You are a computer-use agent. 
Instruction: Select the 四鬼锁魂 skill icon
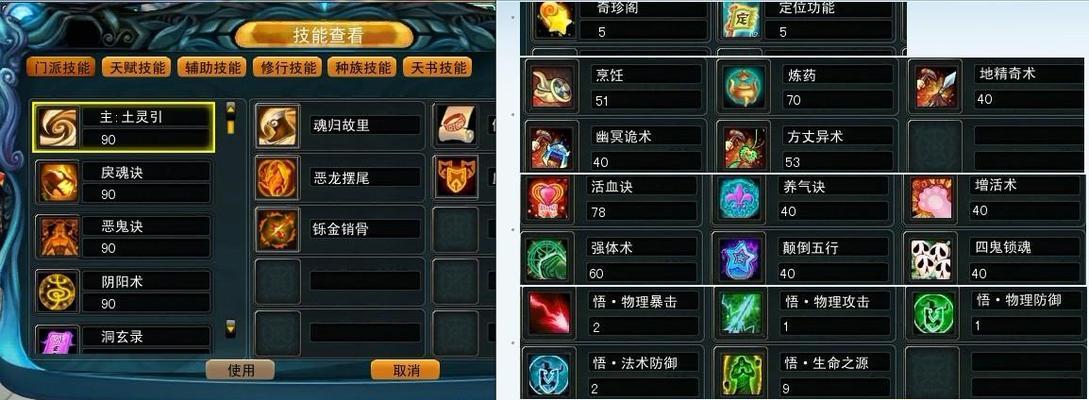coord(931,258)
